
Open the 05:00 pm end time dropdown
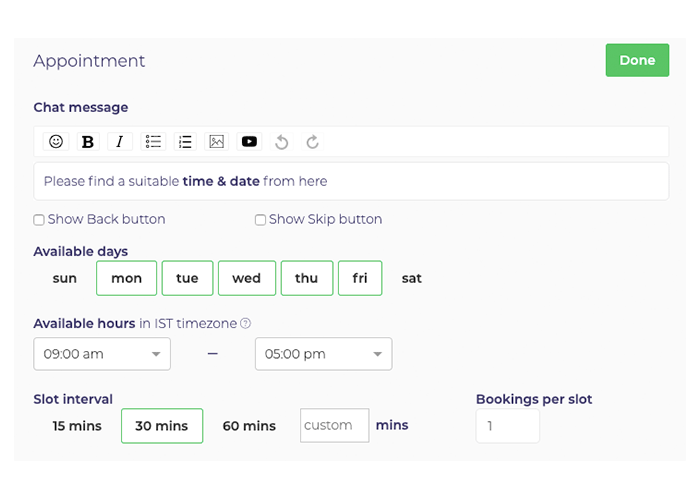tap(323, 354)
